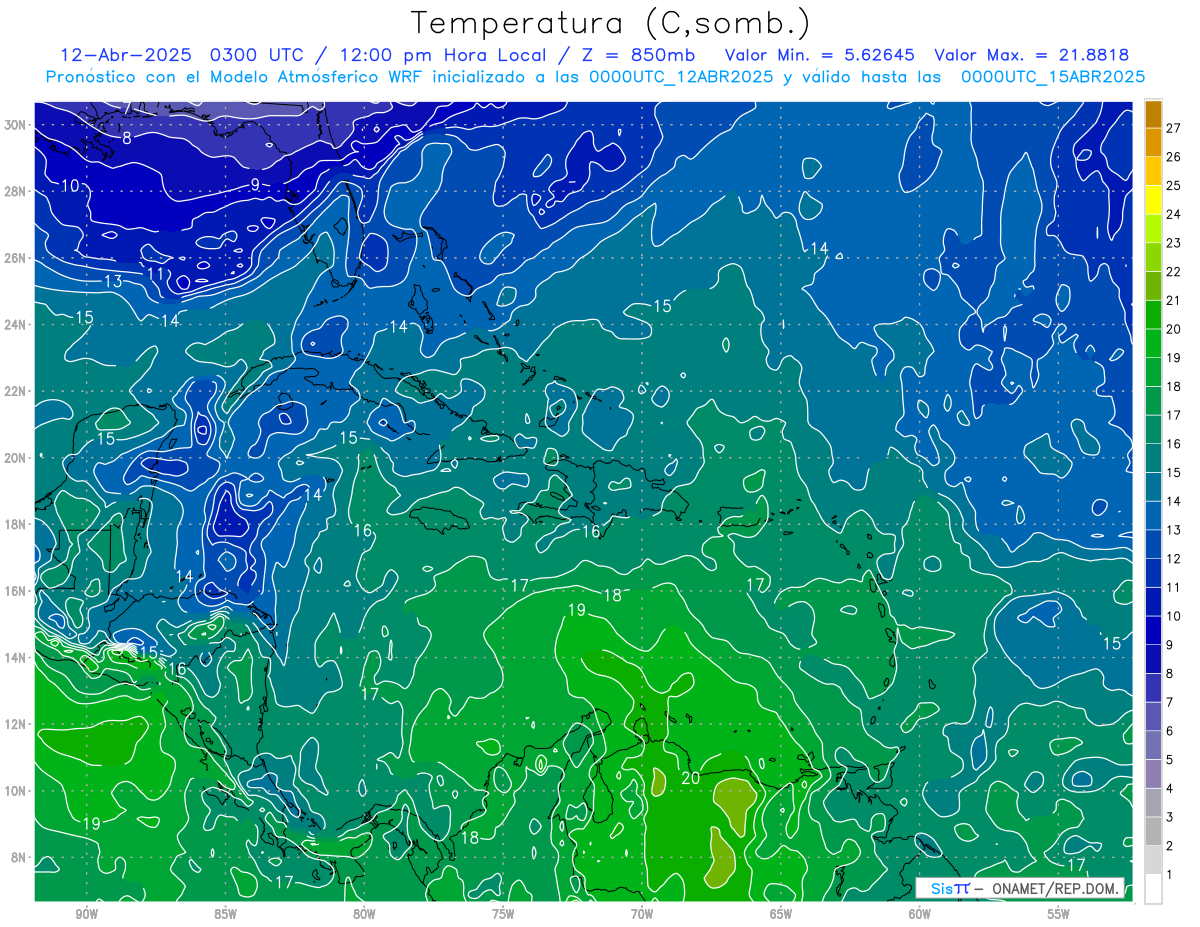The width and height of the screenshot is (1200, 927).
Task: Click the title 'Temperatura (C,somb.)'
Action: [x=610, y=23]
